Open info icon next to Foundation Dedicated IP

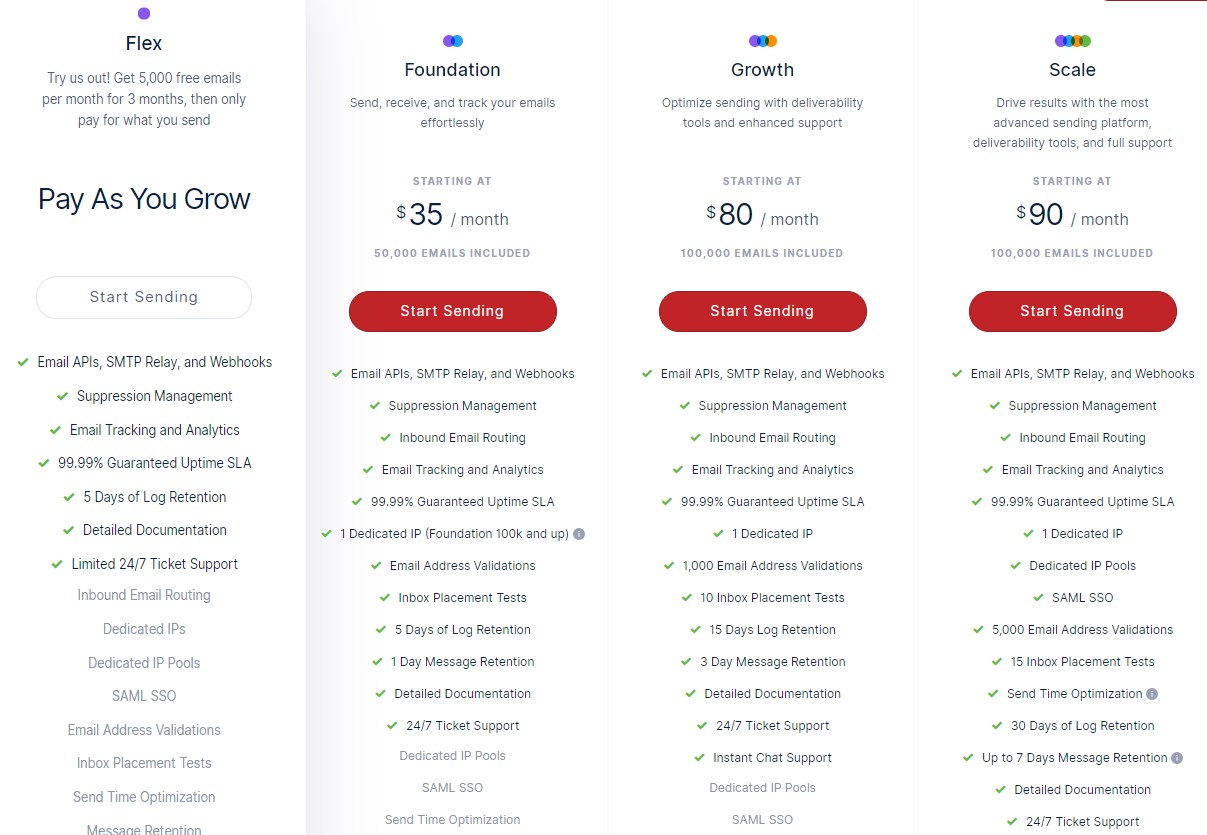coord(579,534)
